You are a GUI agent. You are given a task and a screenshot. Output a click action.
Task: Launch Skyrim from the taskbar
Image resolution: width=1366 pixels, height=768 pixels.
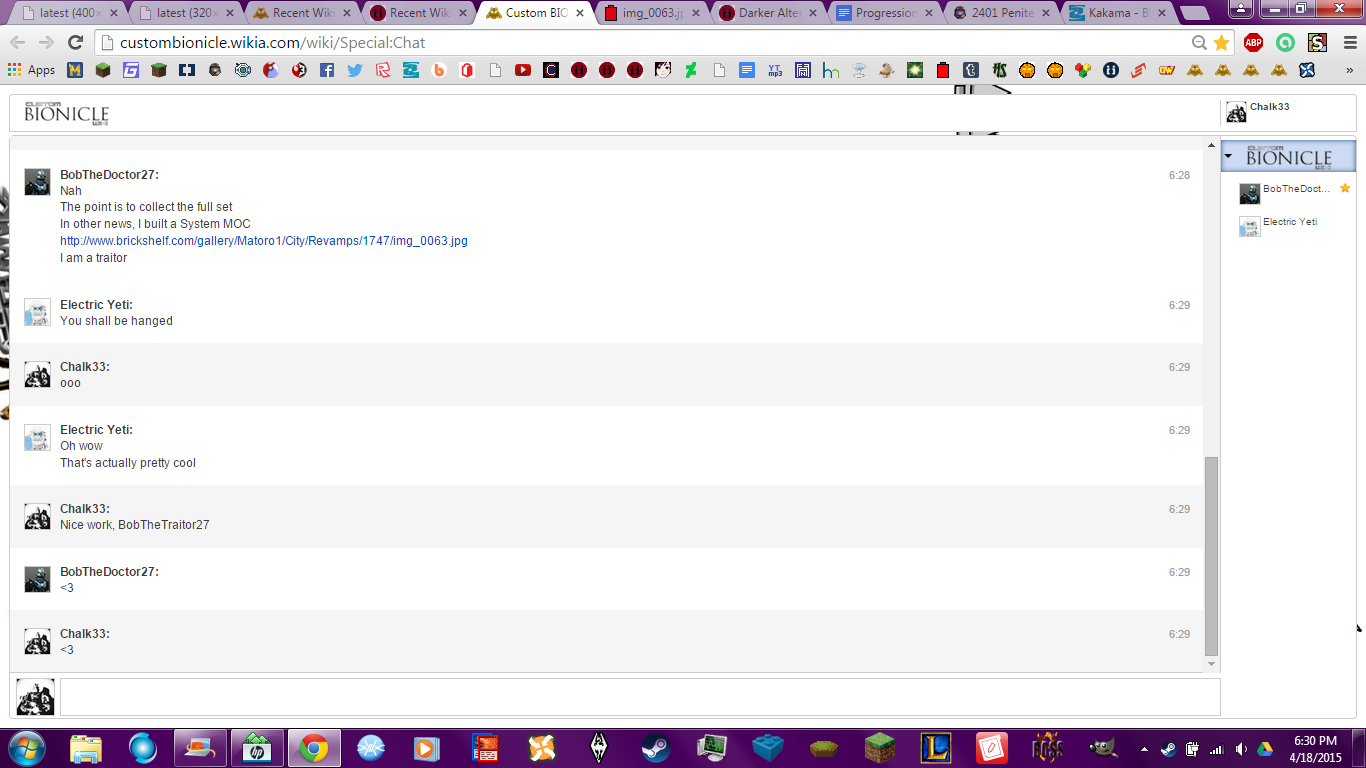[x=599, y=748]
